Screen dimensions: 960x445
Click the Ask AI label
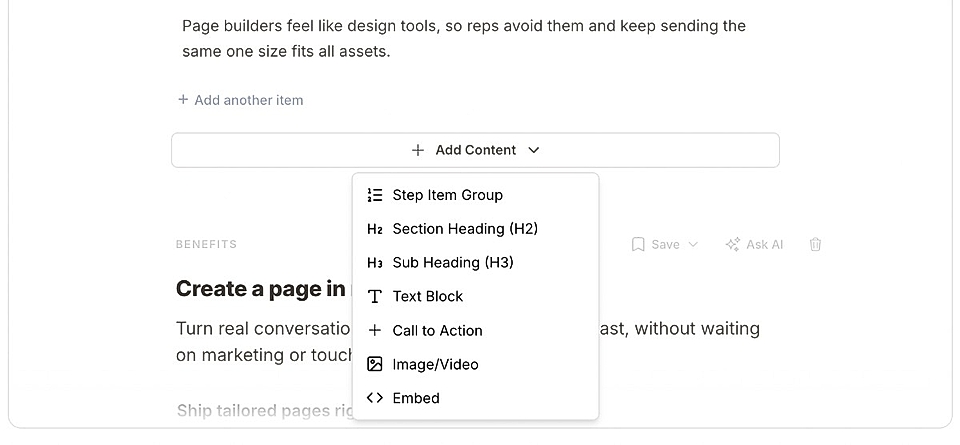(x=764, y=244)
